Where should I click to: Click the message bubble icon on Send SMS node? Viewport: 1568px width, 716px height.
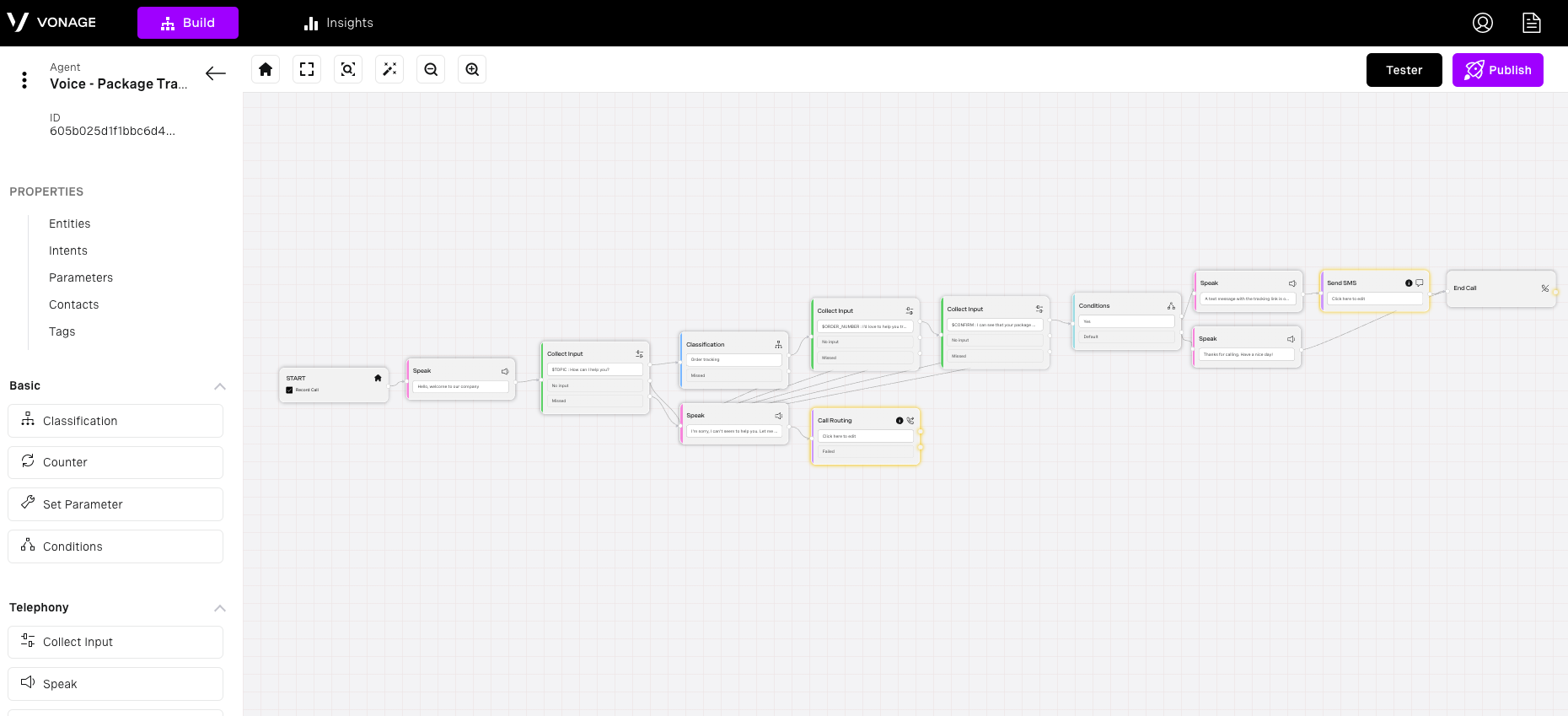1420,283
